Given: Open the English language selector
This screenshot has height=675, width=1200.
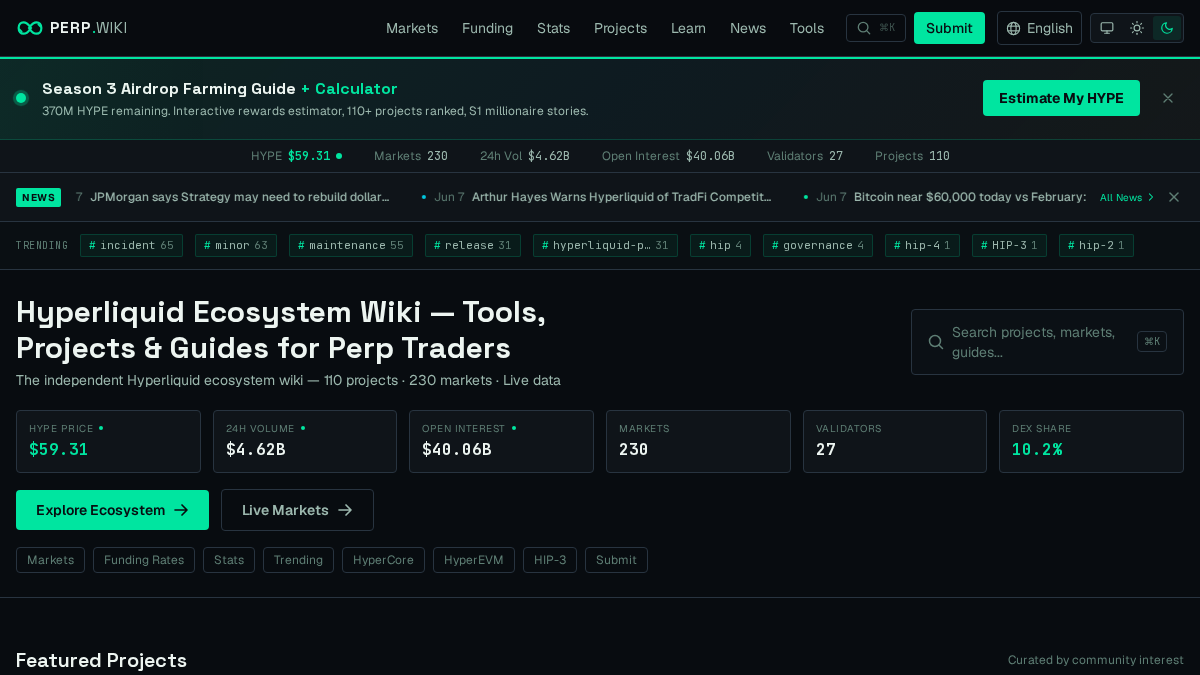Looking at the screenshot, I should (x=1039, y=28).
